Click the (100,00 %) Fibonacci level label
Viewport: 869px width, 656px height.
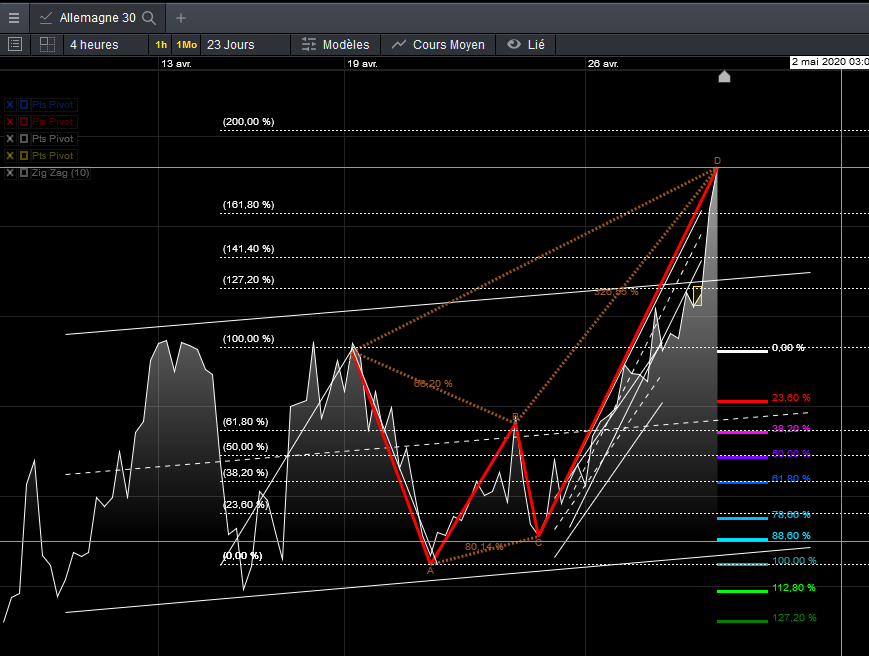(x=248, y=339)
